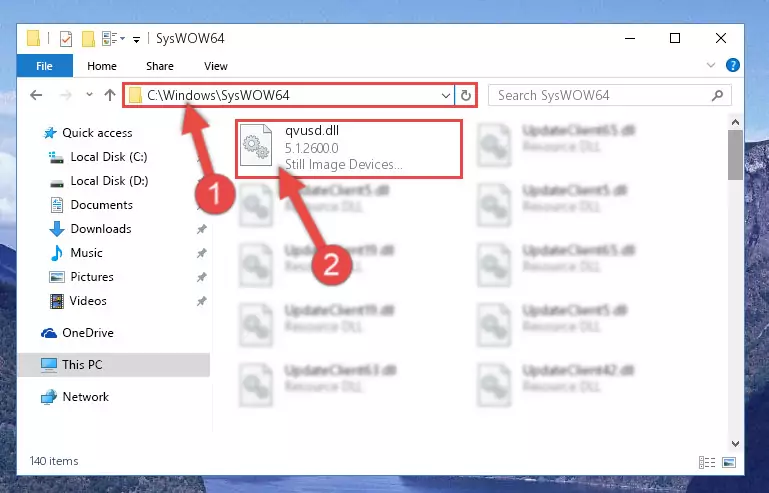
Task: Open Videos in the sidebar
Action: tap(88, 301)
